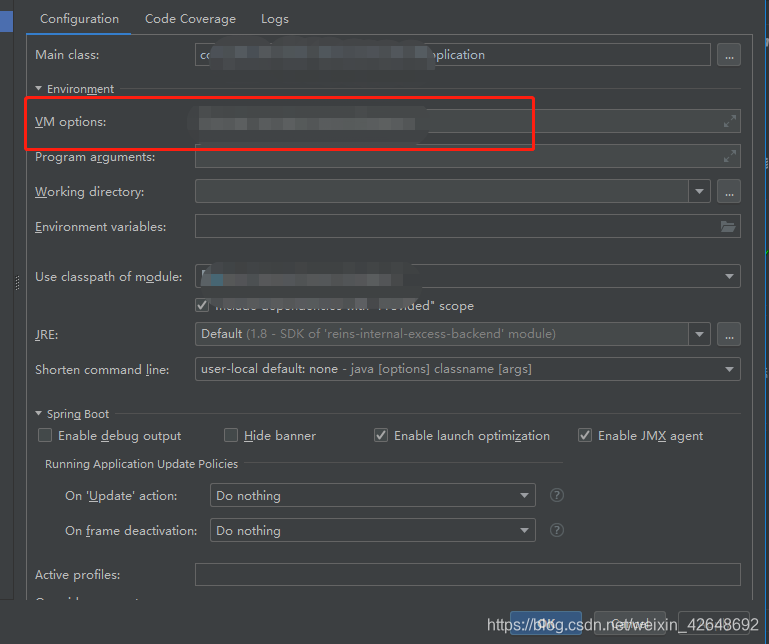Click the Main class text field
The width and height of the screenshot is (769, 644).
453,54
